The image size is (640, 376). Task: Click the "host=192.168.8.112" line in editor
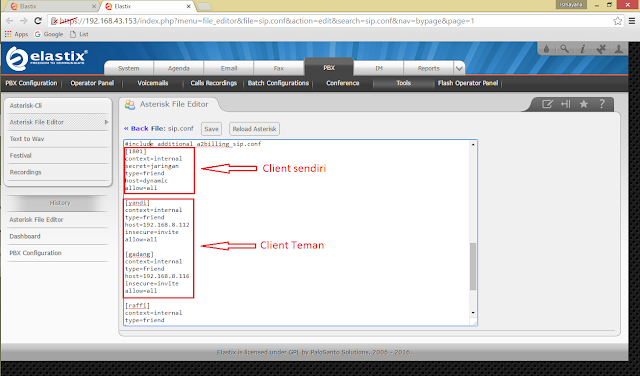tap(157, 225)
